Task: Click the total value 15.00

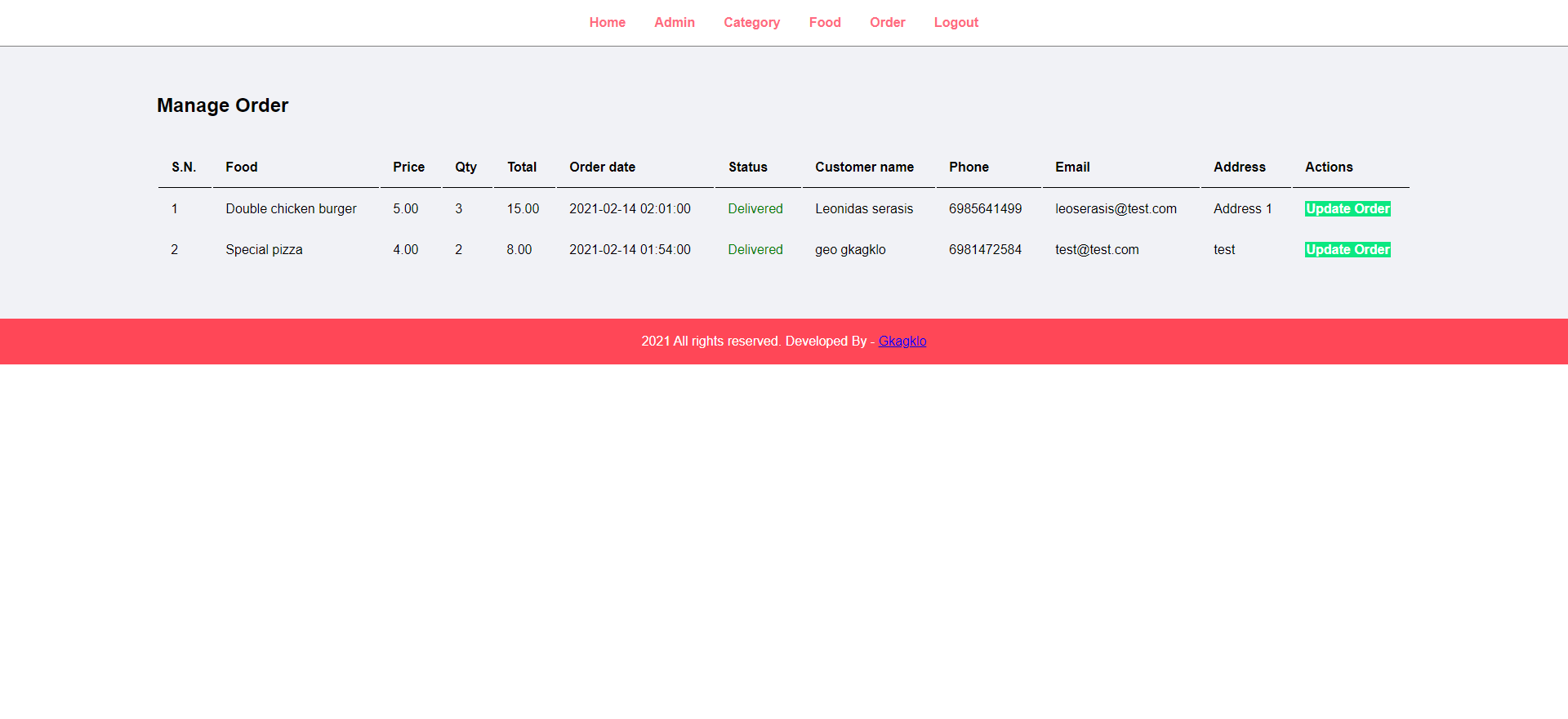Action: point(523,209)
